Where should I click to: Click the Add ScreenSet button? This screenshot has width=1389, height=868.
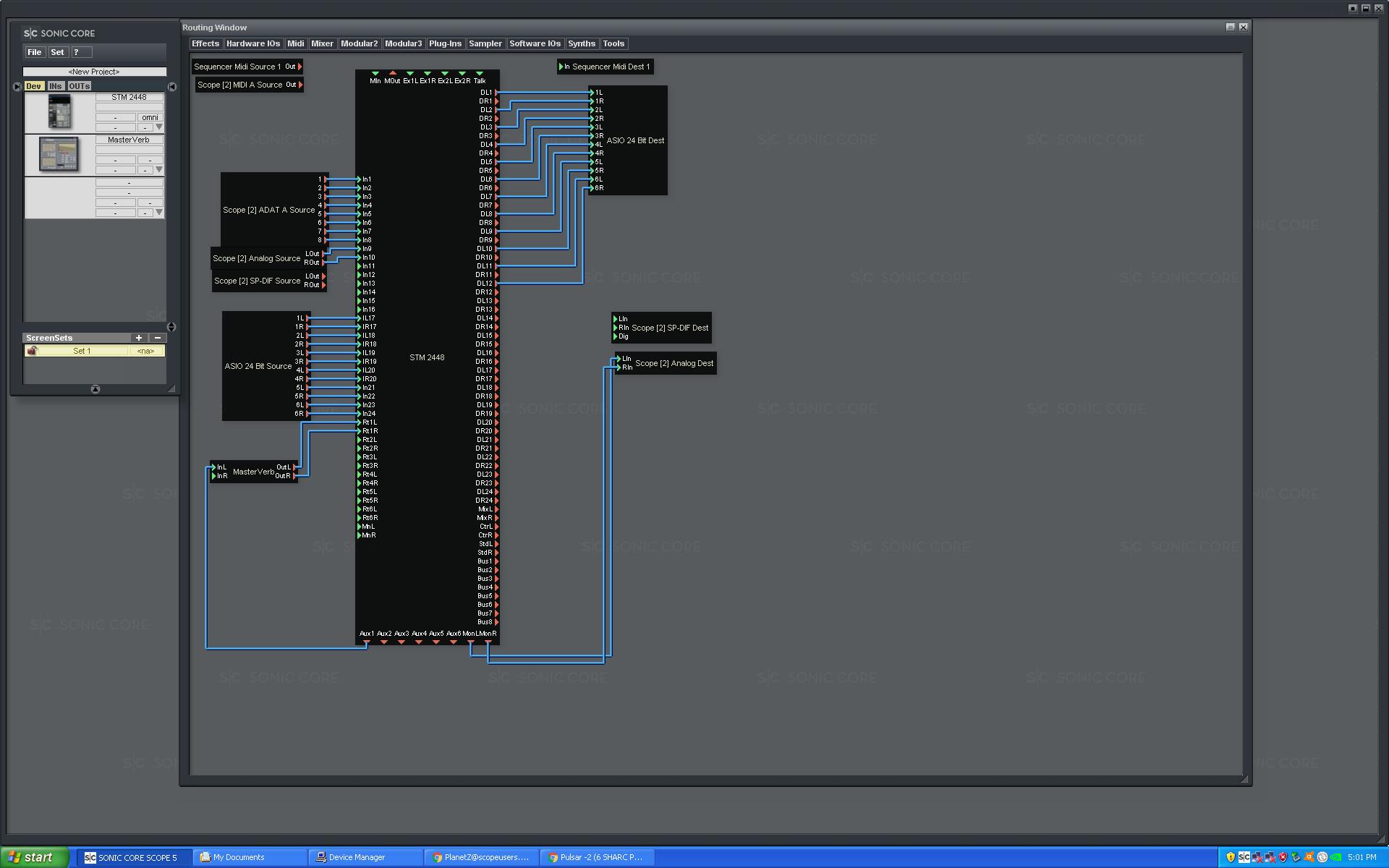[x=138, y=338]
